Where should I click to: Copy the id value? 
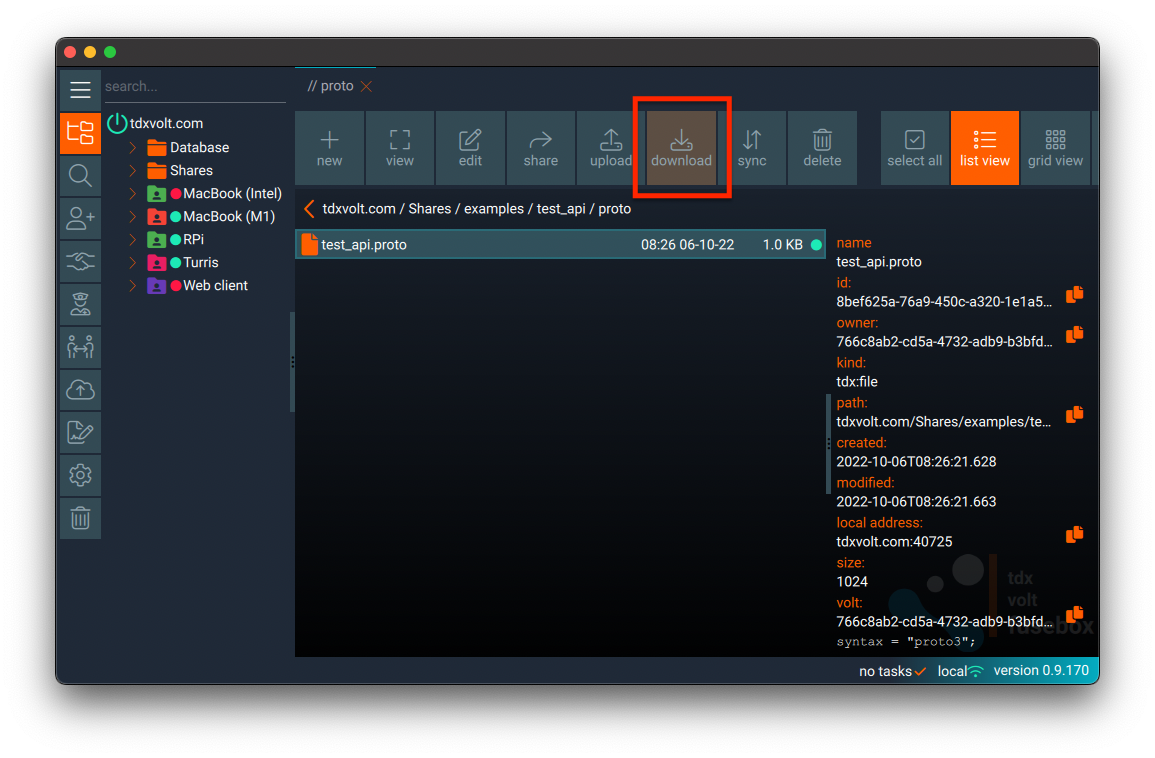(1075, 295)
